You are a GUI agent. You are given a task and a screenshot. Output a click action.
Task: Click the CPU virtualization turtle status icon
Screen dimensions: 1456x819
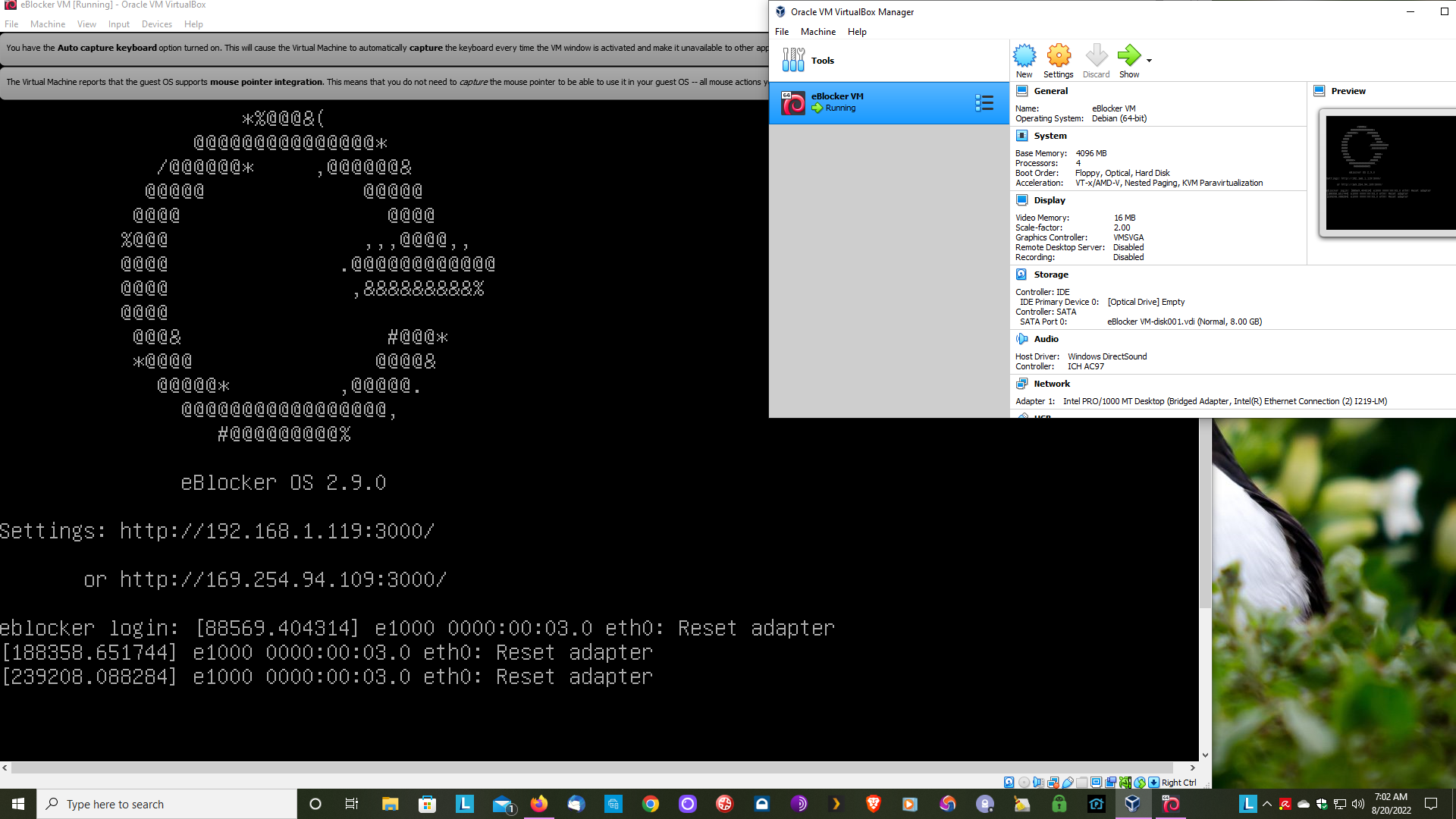(x=1125, y=783)
